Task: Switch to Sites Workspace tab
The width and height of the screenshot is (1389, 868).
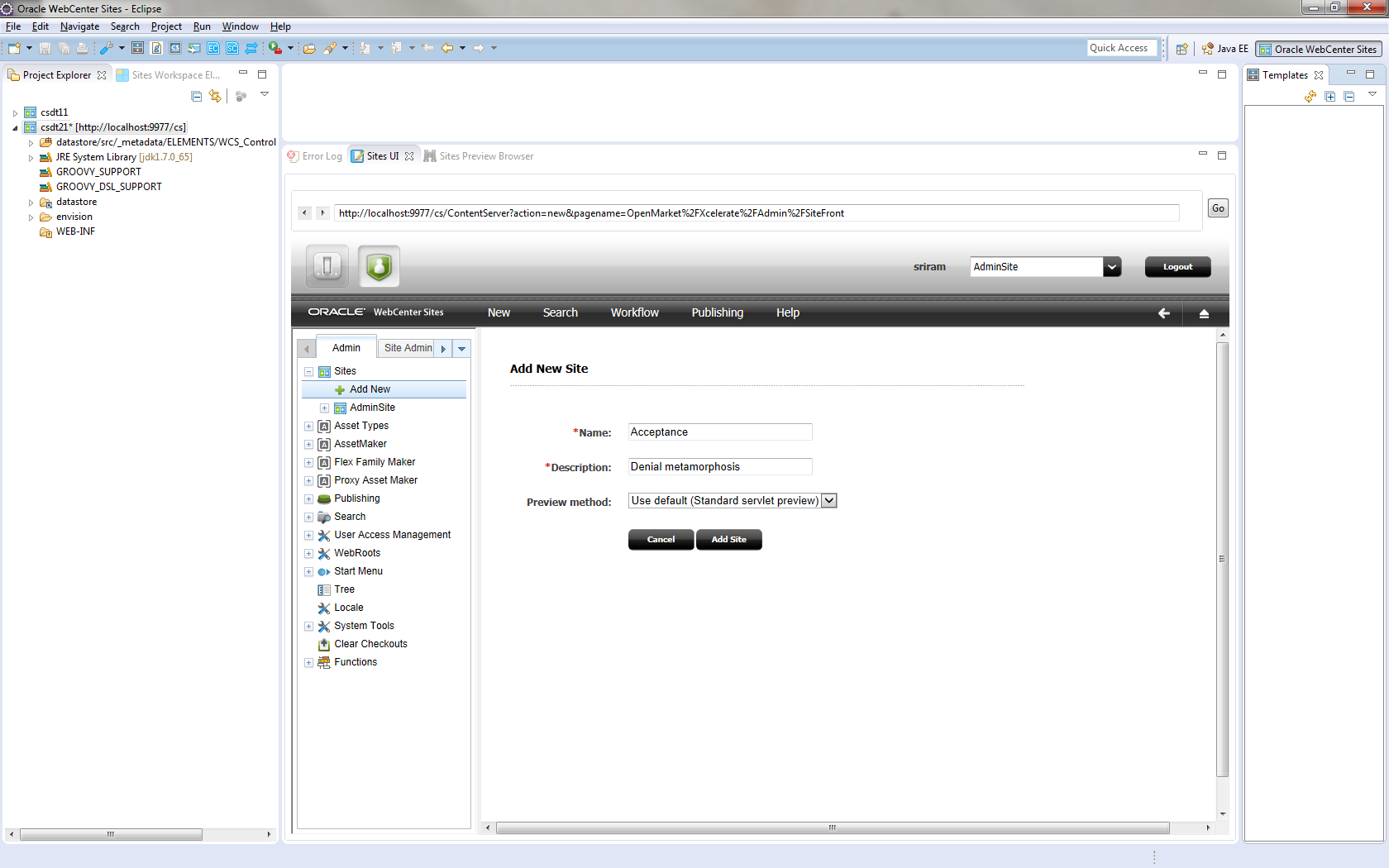Action: pyautogui.click(x=168, y=75)
